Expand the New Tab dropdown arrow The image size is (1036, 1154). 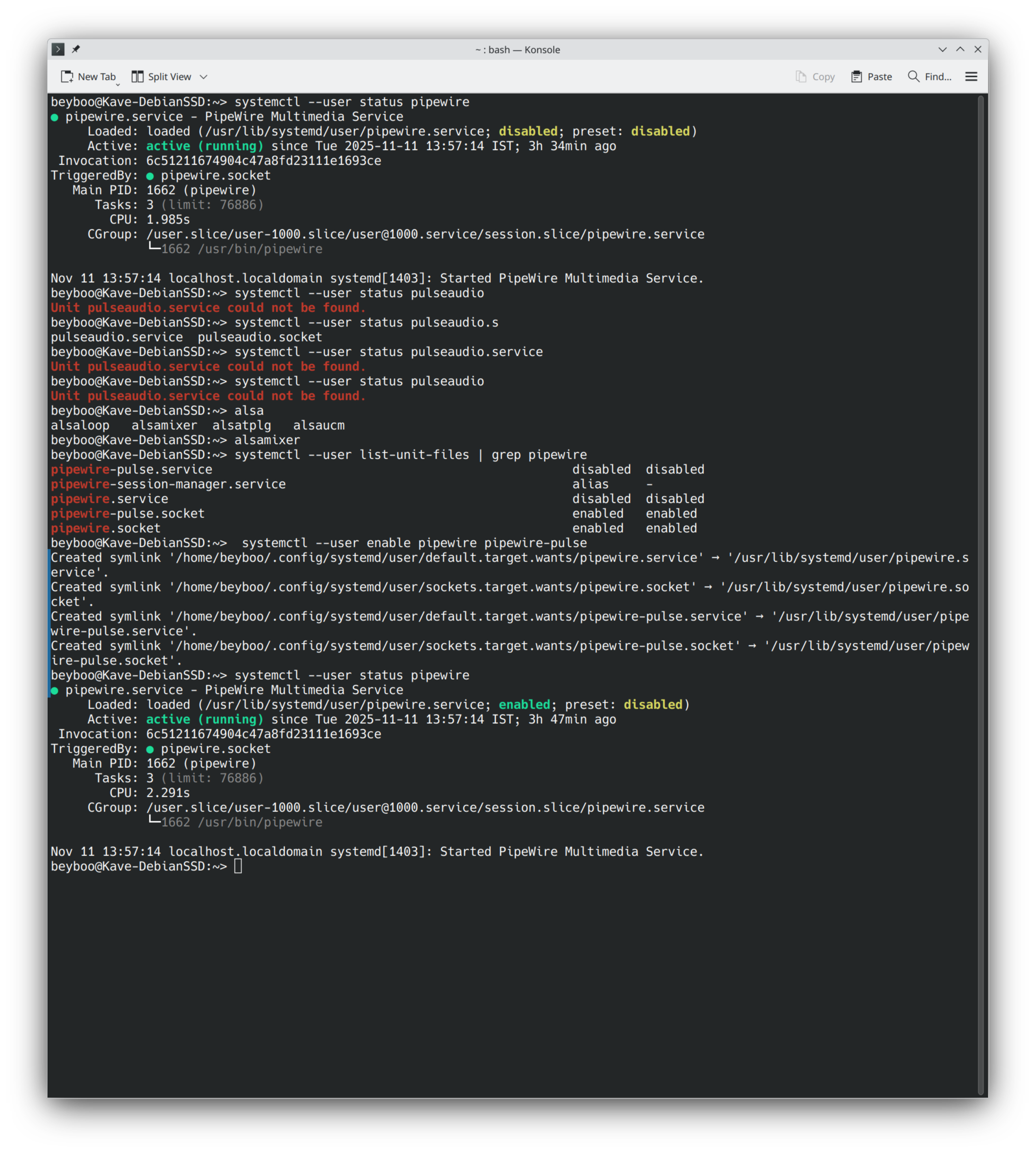[x=118, y=84]
